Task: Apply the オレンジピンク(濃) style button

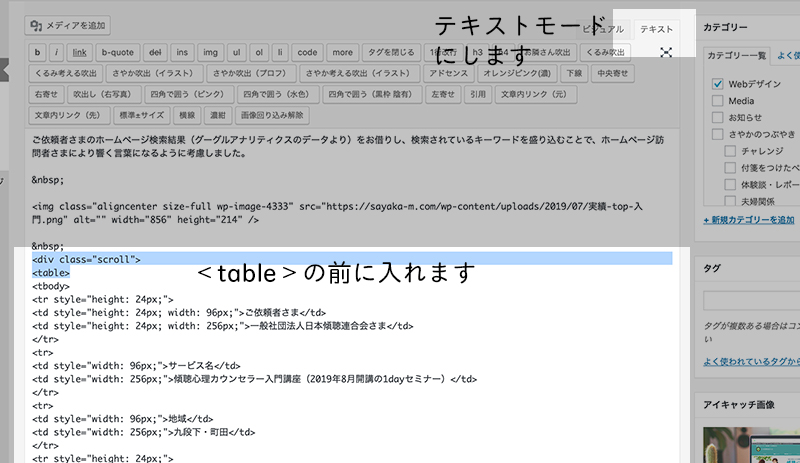Action: 517,73
